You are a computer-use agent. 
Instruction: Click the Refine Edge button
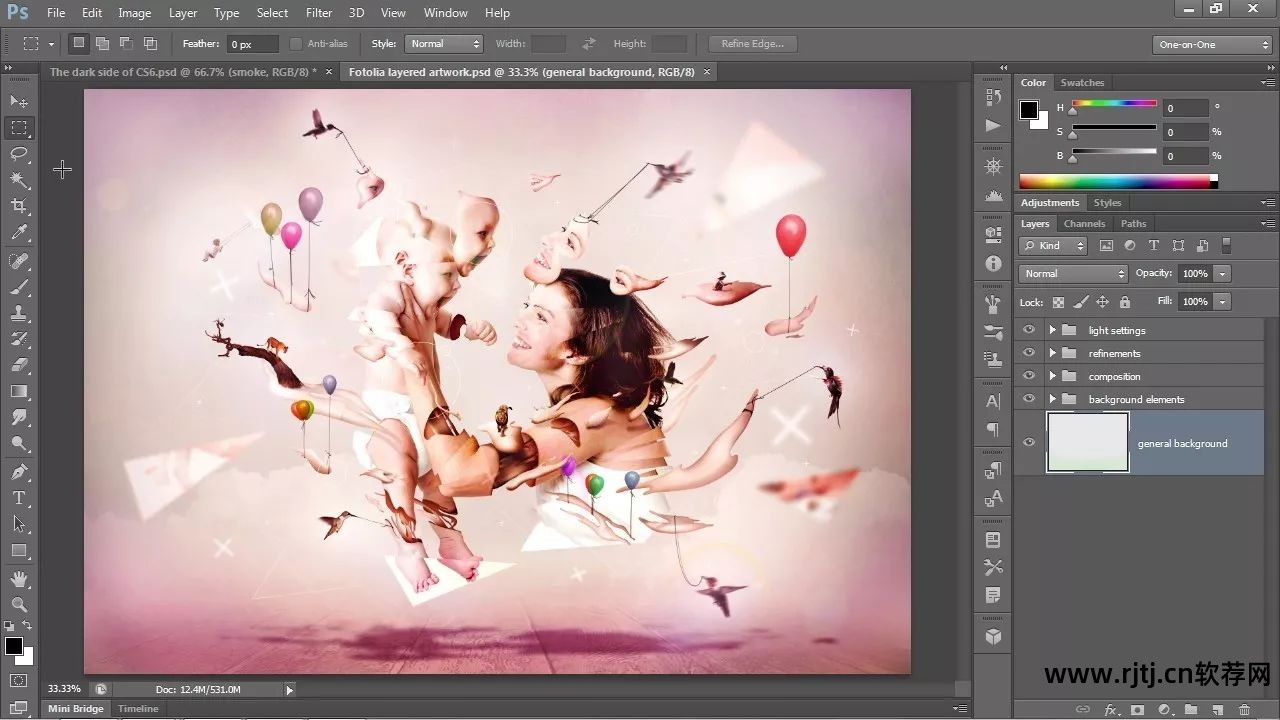pos(752,44)
